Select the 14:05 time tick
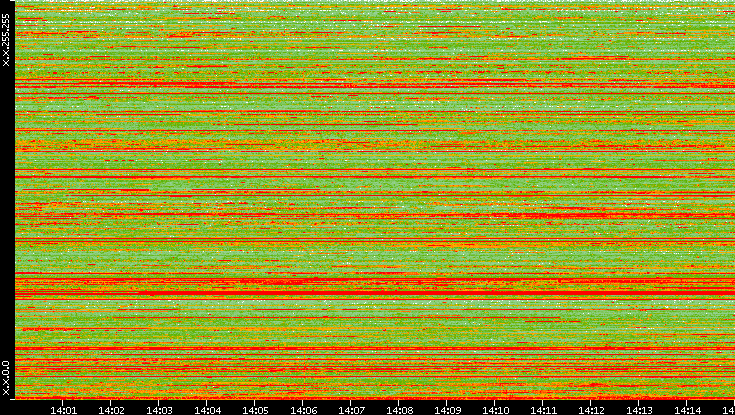The image size is (735, 415). 255,409
